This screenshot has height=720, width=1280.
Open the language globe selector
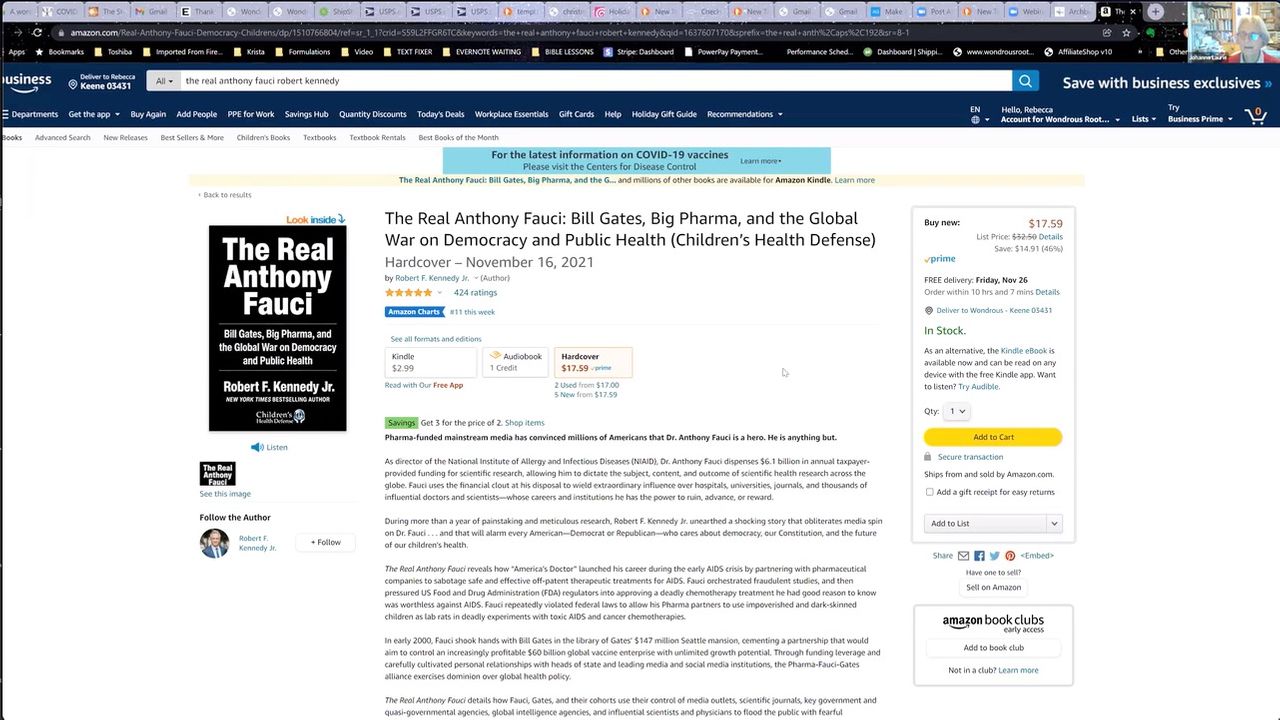[x=975, y=120]
